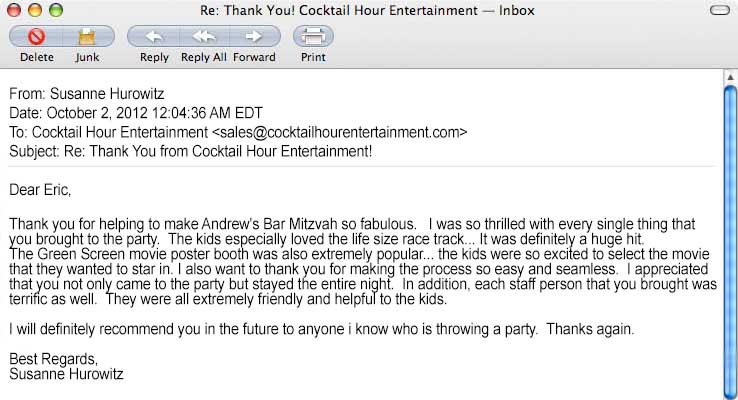Click the Reply arrow button

pos(154,37)
